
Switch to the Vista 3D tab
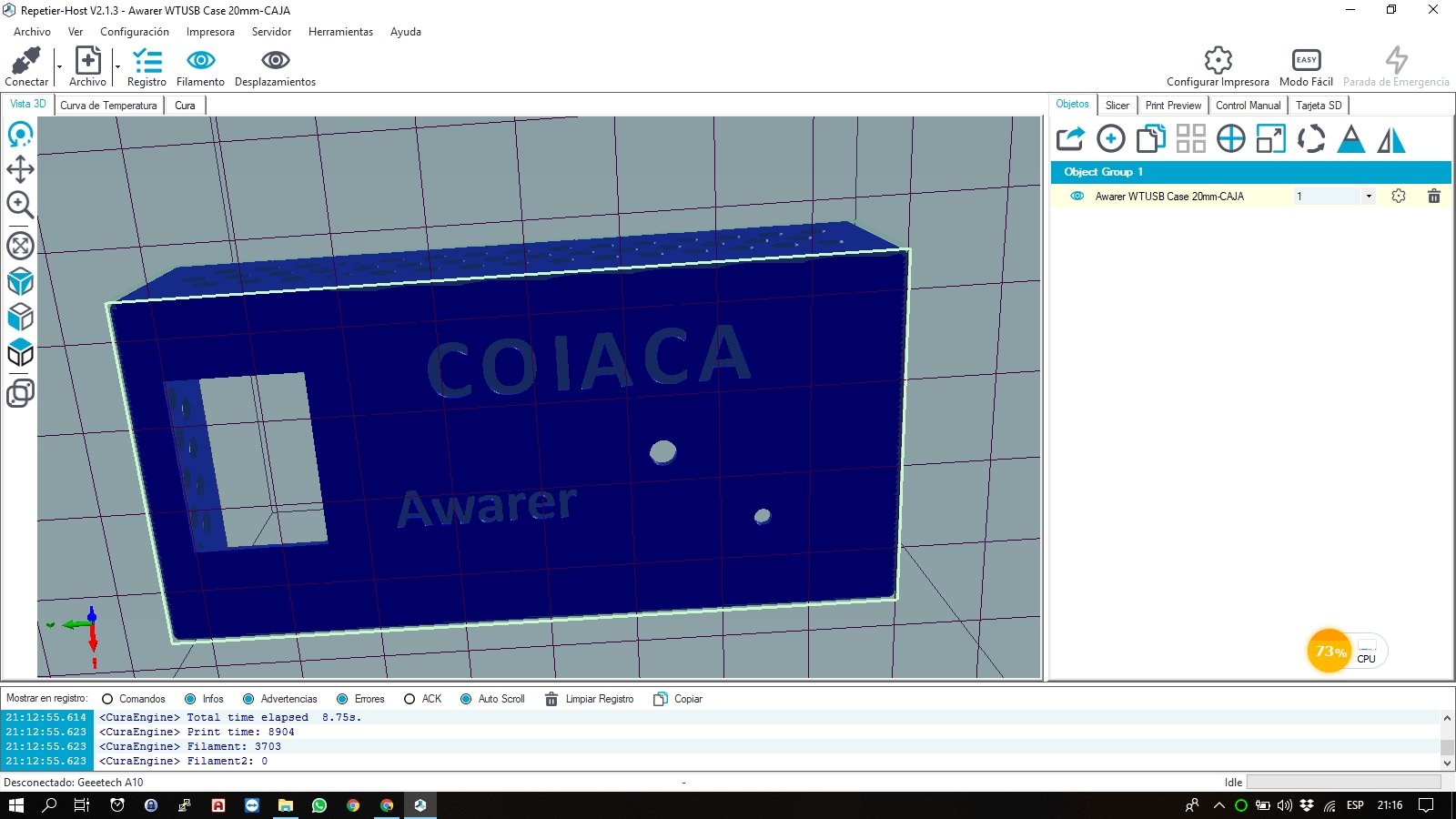pos(27,105)
